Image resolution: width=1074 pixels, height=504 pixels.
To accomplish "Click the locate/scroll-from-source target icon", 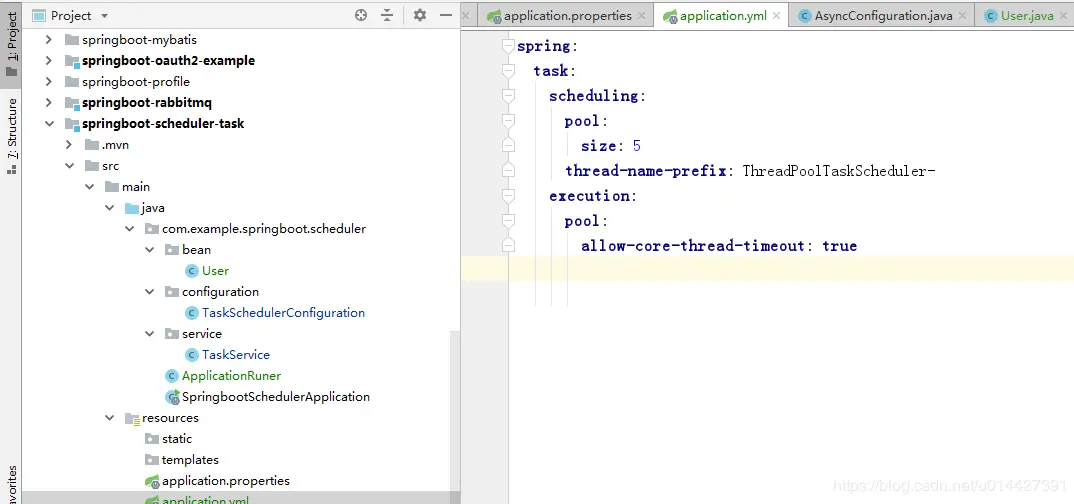I will click(x=361, y=15).
